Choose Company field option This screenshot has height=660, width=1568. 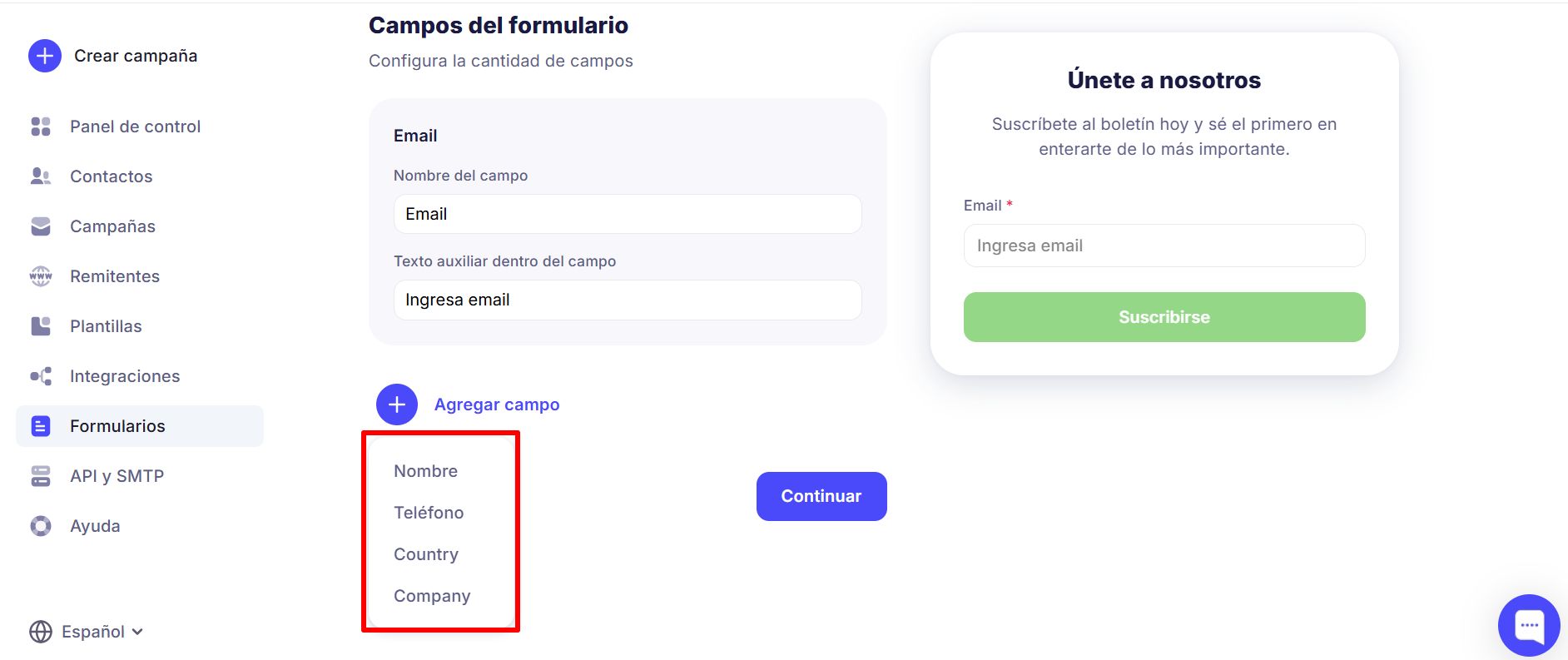432,596
